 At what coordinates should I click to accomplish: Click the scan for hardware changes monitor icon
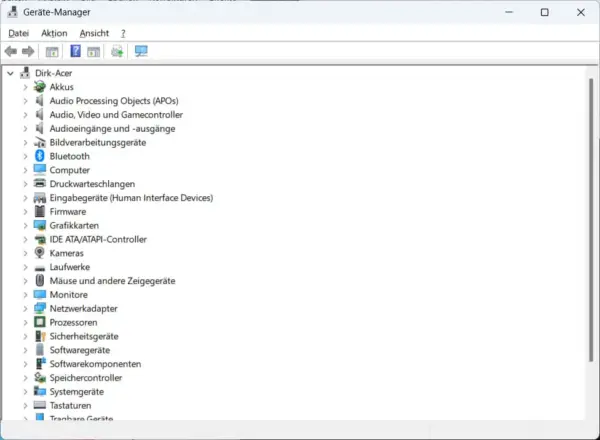pos(141,51)
